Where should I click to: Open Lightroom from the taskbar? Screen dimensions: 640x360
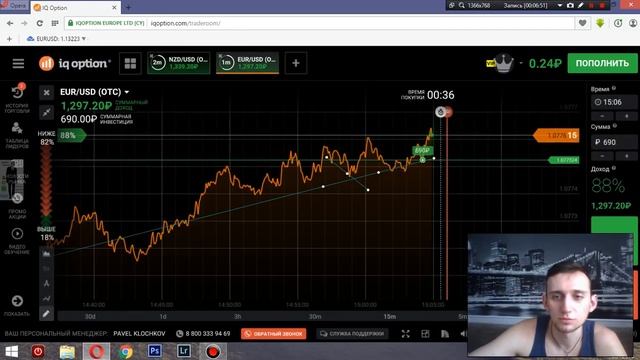(x=184, y=351)
